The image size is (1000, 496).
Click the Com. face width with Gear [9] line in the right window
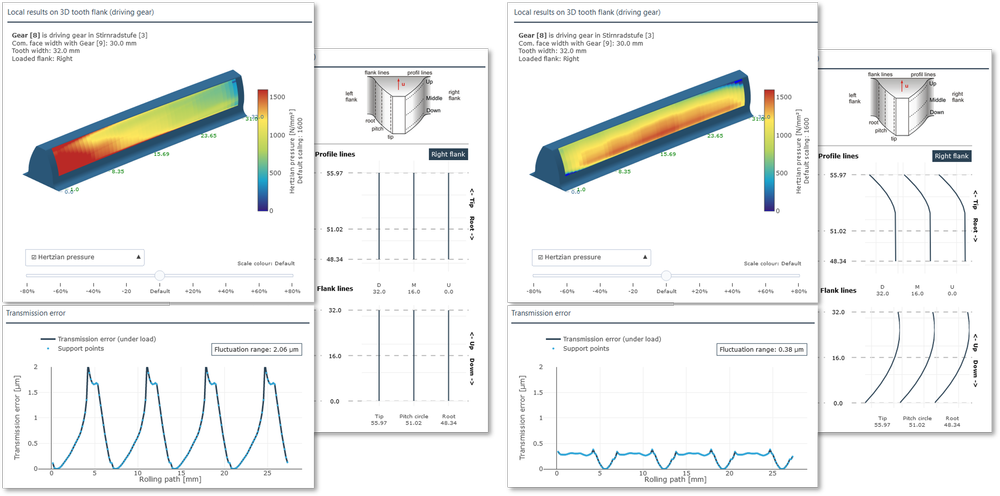click(580, 43)
